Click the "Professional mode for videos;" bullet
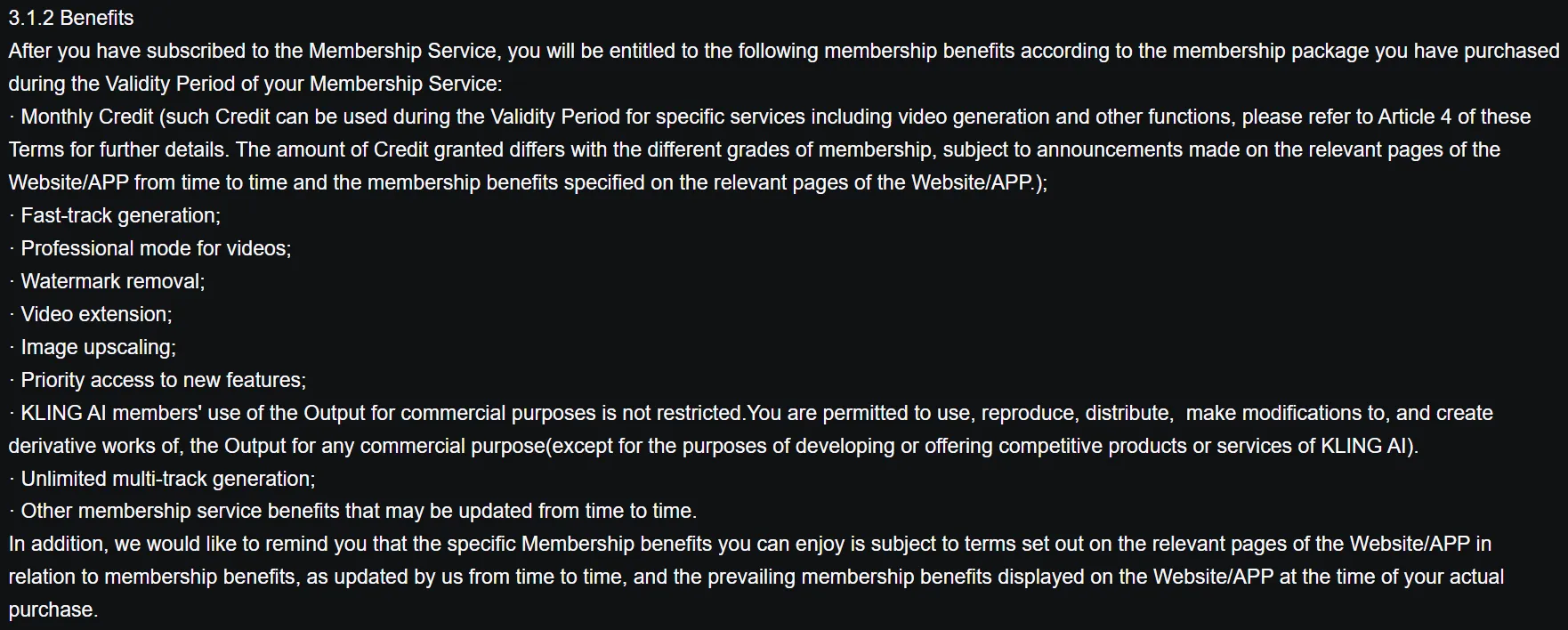Image resolution: width=1568 pixels, height=630 pixels. tap(156, 248)
